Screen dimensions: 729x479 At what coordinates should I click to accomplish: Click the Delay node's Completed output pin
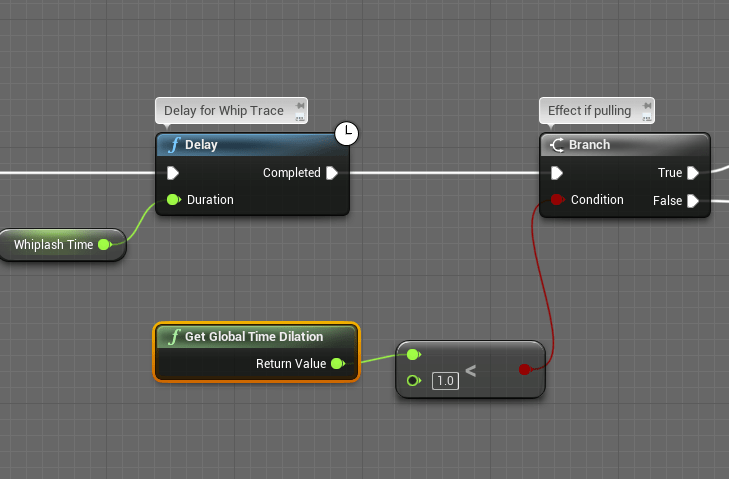332,173
